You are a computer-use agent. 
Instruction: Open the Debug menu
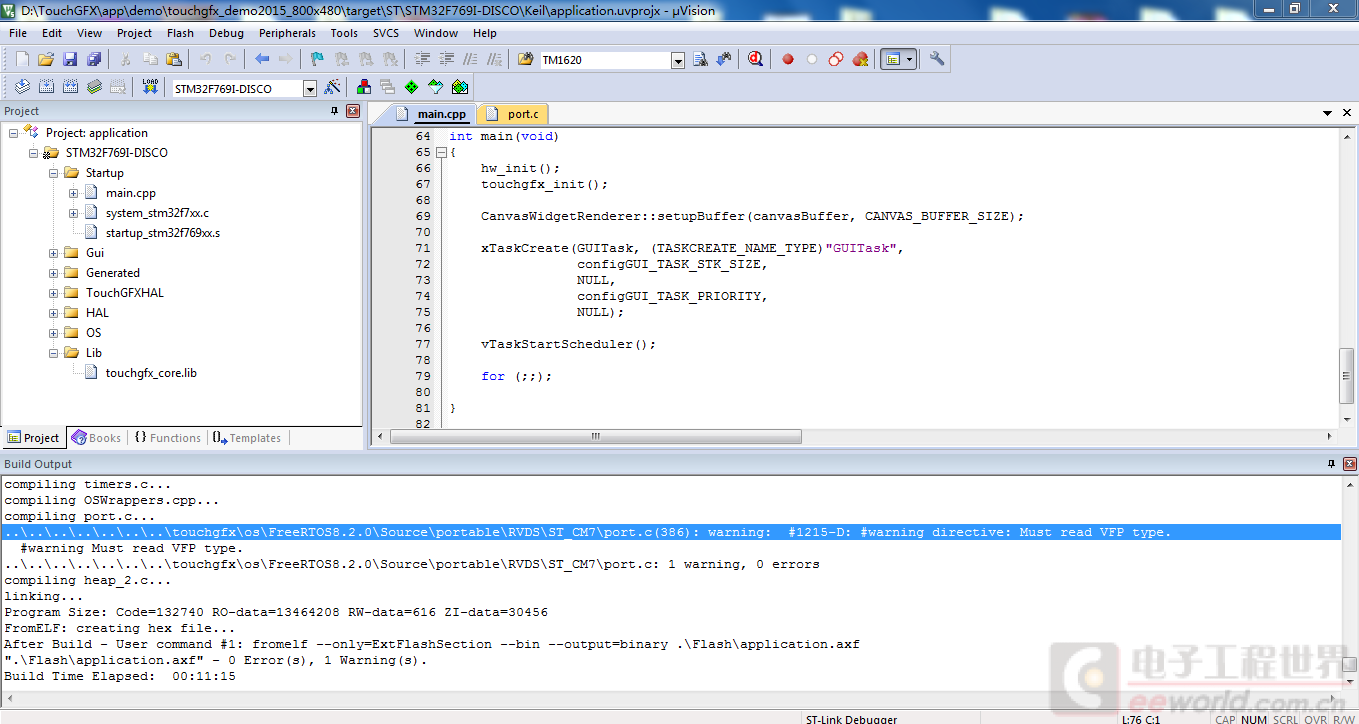coord(226,33)
